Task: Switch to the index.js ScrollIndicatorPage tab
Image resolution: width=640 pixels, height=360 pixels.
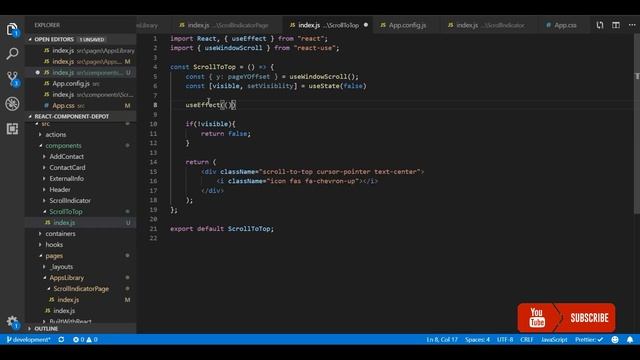Action: coord(227,25)
